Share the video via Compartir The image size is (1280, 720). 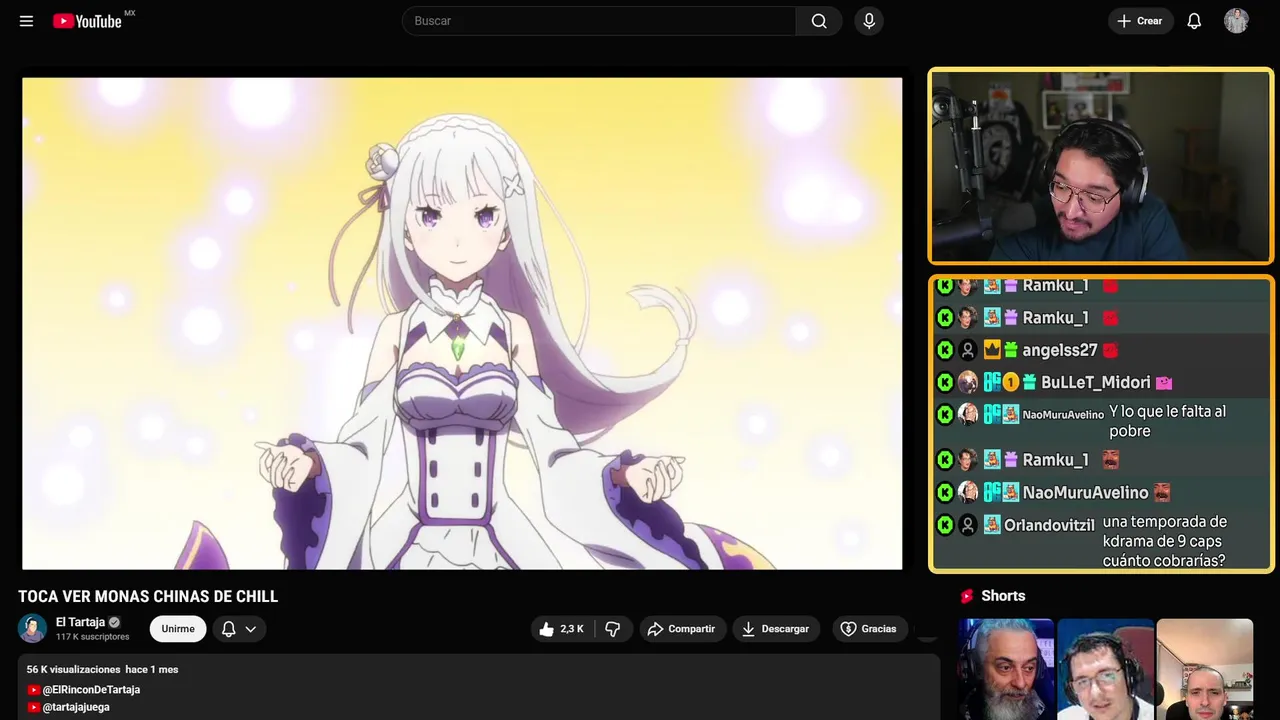pyautogui.click(x=681, y=629)
